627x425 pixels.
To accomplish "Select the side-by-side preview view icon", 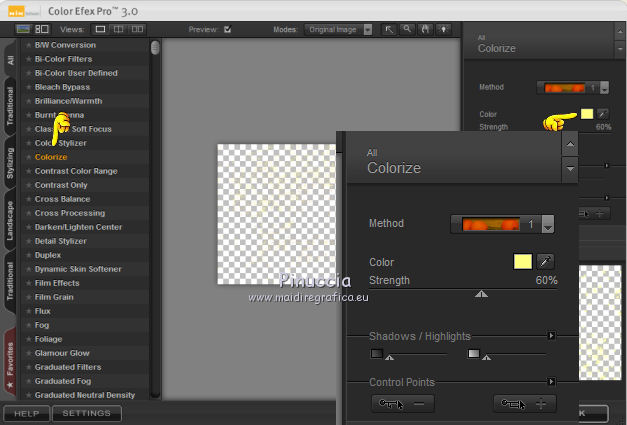I will pos(137,29).
